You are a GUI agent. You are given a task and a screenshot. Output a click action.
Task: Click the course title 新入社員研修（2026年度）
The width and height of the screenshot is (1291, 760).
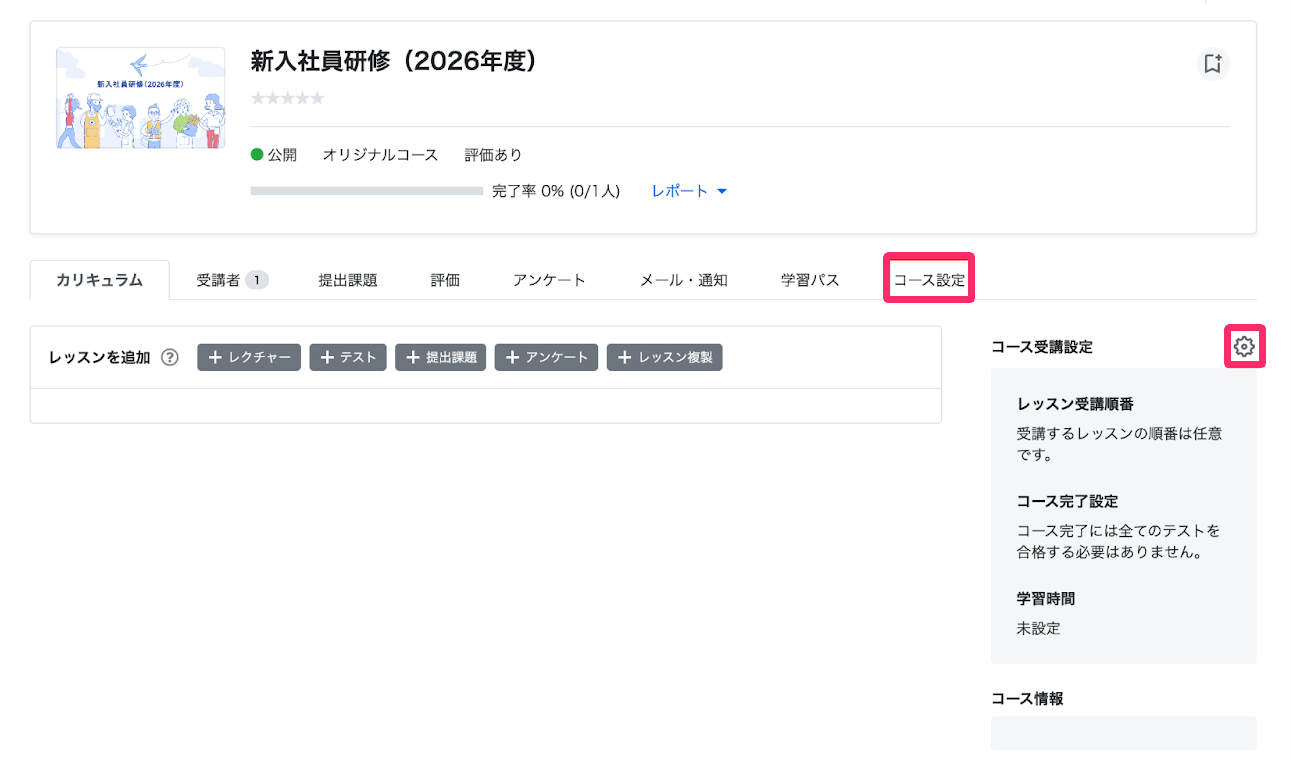pyautogui.click(x=393, y=62)
